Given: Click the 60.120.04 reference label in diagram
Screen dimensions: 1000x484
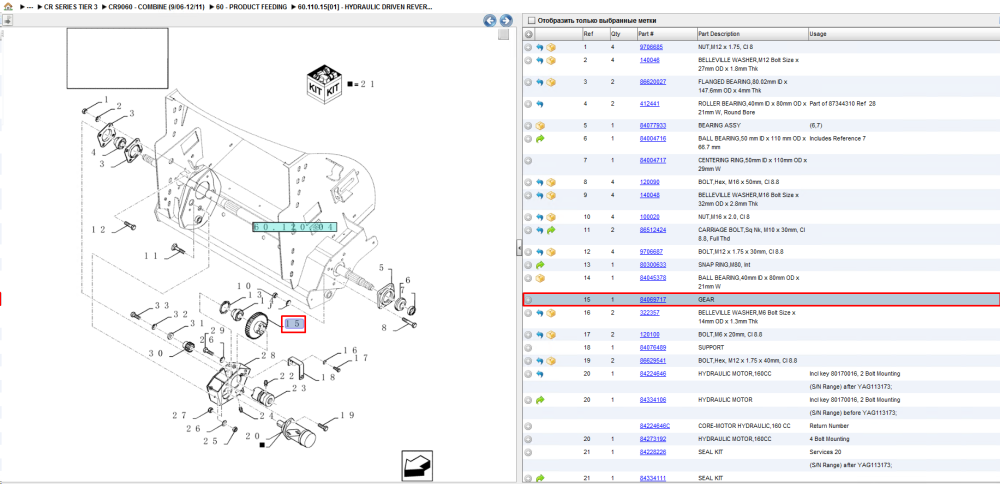Looking at the screenshot, I should (x=294, y=227).
